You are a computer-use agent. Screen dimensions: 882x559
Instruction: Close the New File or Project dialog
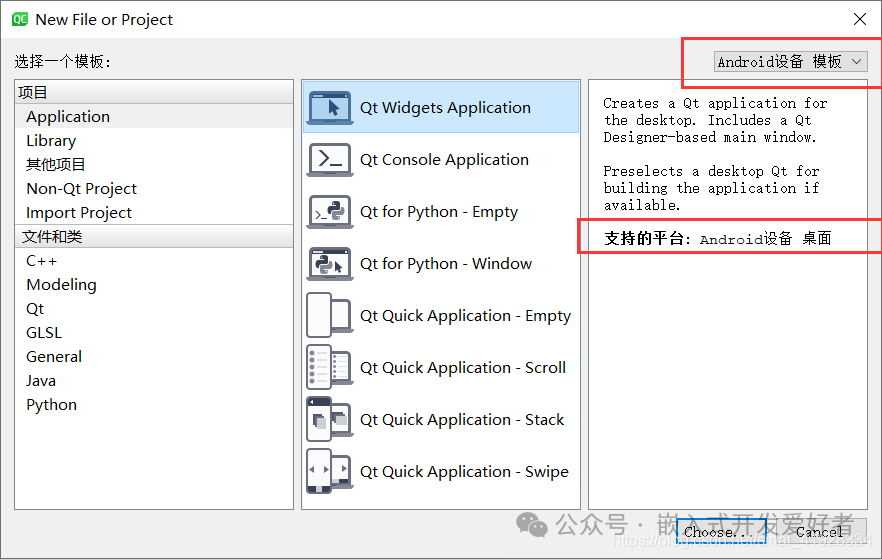coord(860,19)
